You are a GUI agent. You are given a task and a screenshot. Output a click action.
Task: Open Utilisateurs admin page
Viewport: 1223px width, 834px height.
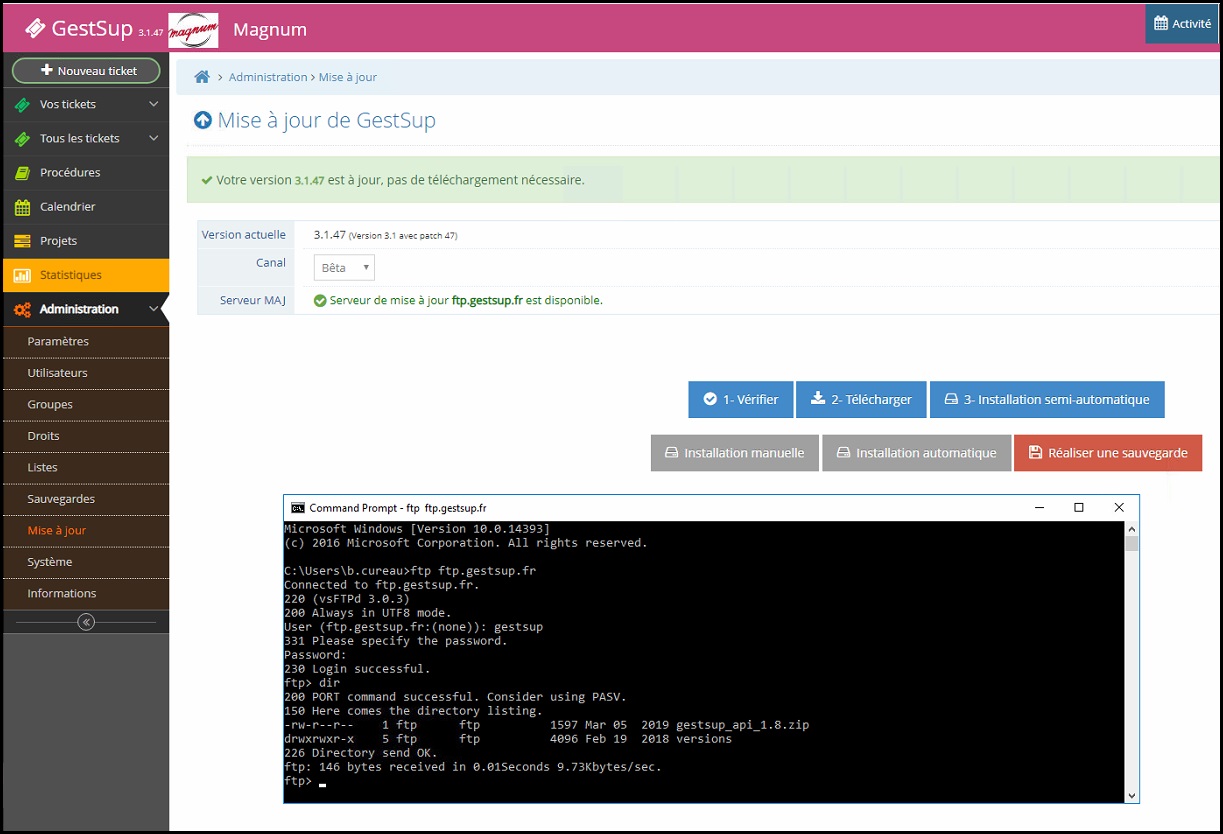[x=58, y=373]
